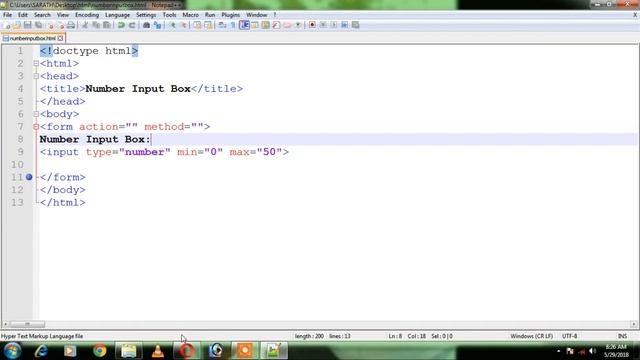640x360 pixels.
Task: Open the Language menu
Action: [x=117, y=15]
